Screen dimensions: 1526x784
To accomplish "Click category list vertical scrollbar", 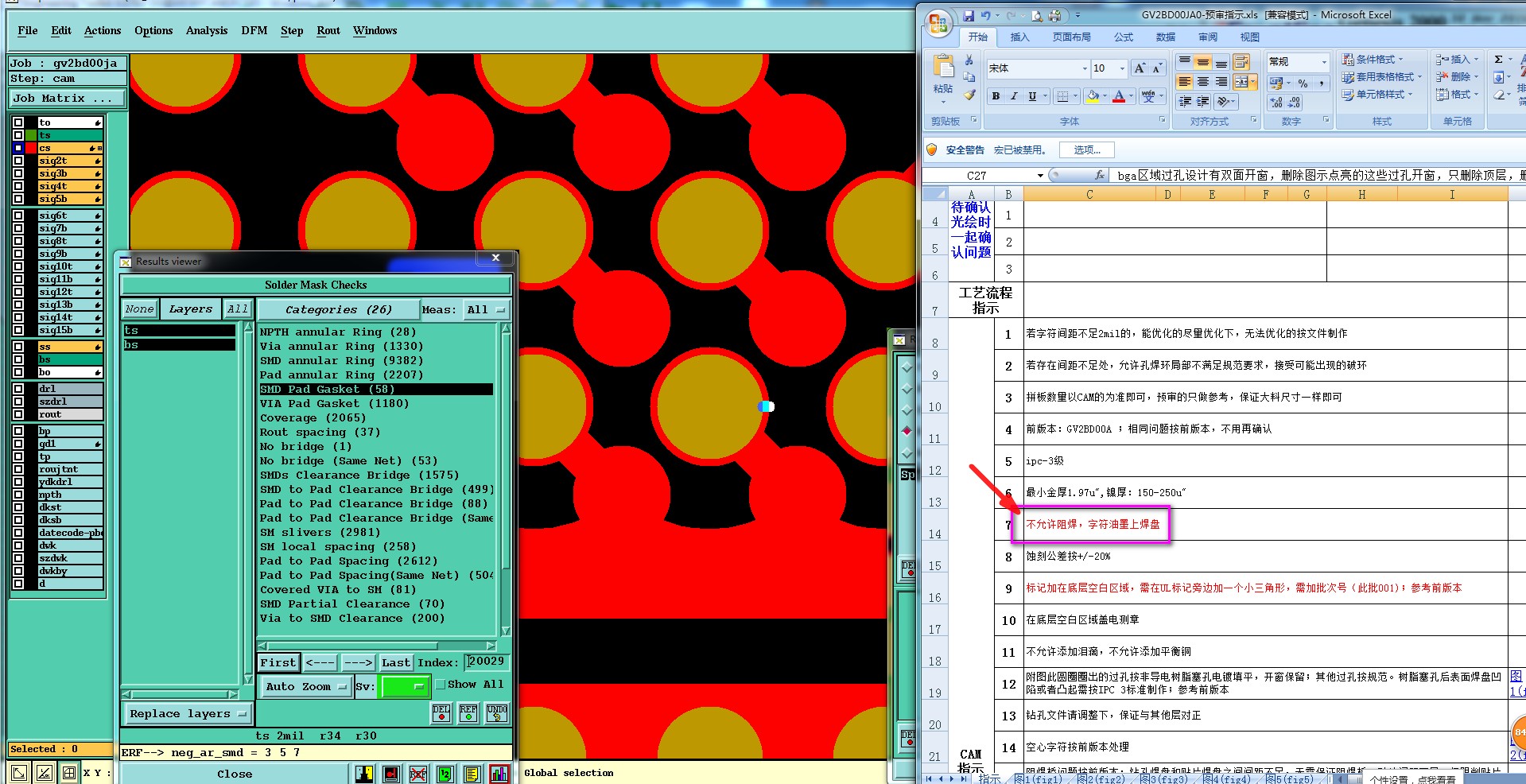I will click(x=506, y=480).
